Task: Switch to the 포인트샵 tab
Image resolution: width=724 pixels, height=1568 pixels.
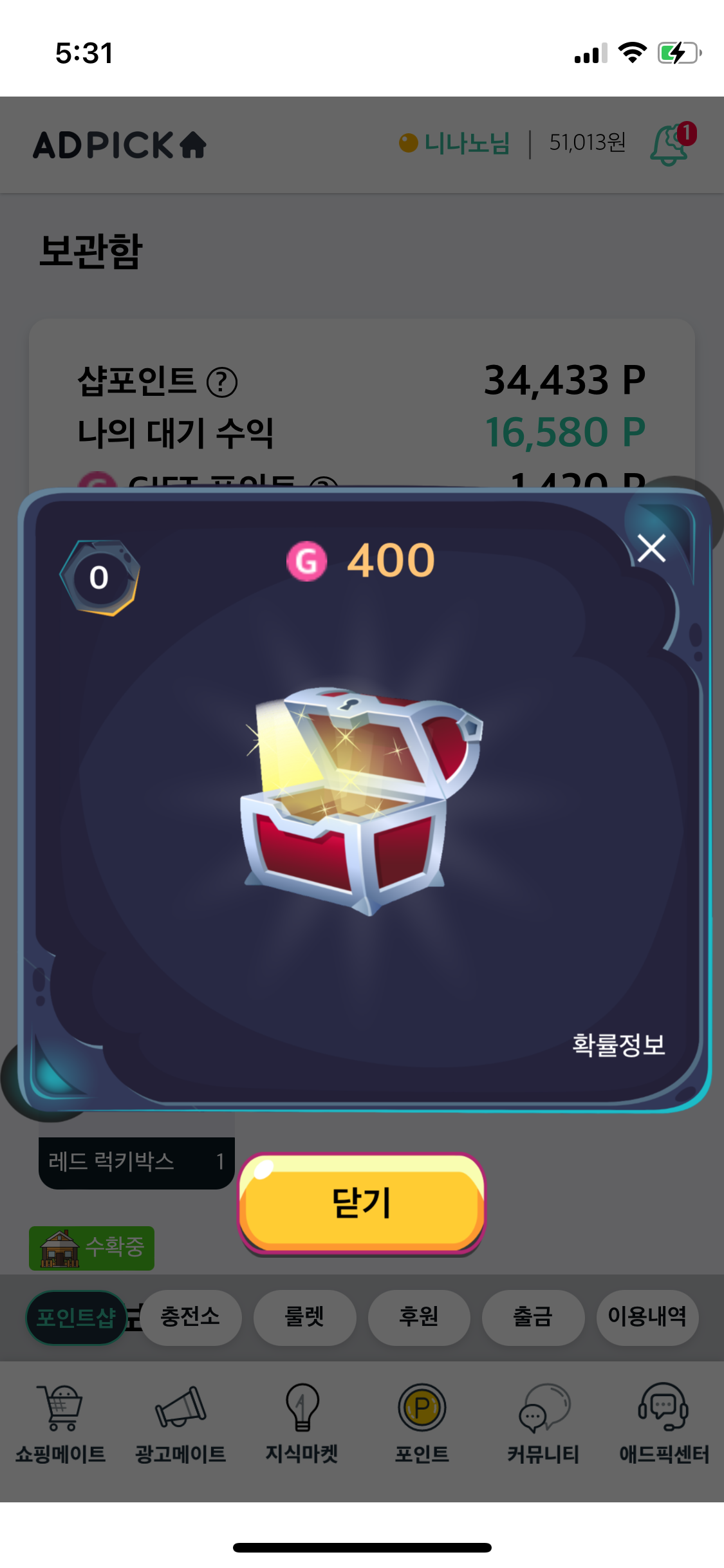Action: point(76,1318)
